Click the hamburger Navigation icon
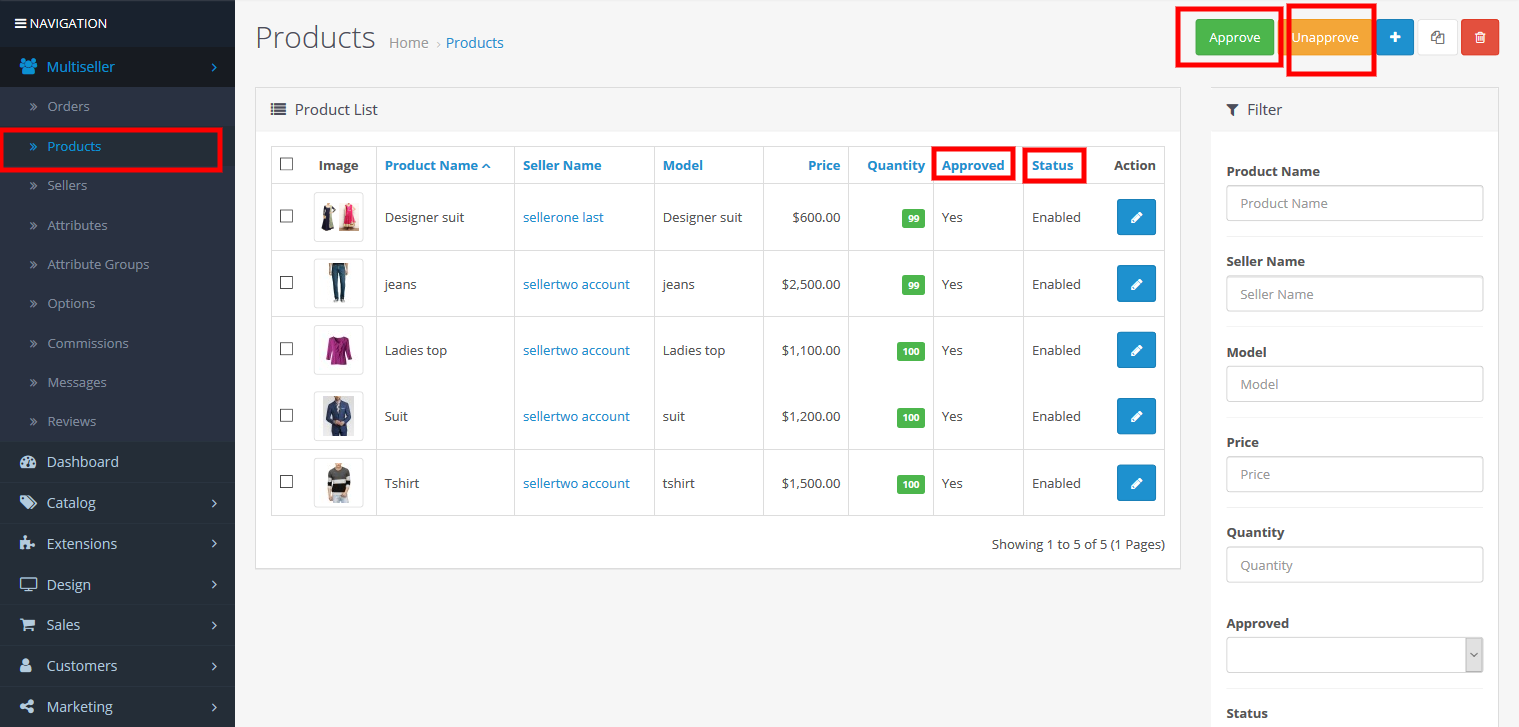This screenshot has height=727, width=1519. 20,23
